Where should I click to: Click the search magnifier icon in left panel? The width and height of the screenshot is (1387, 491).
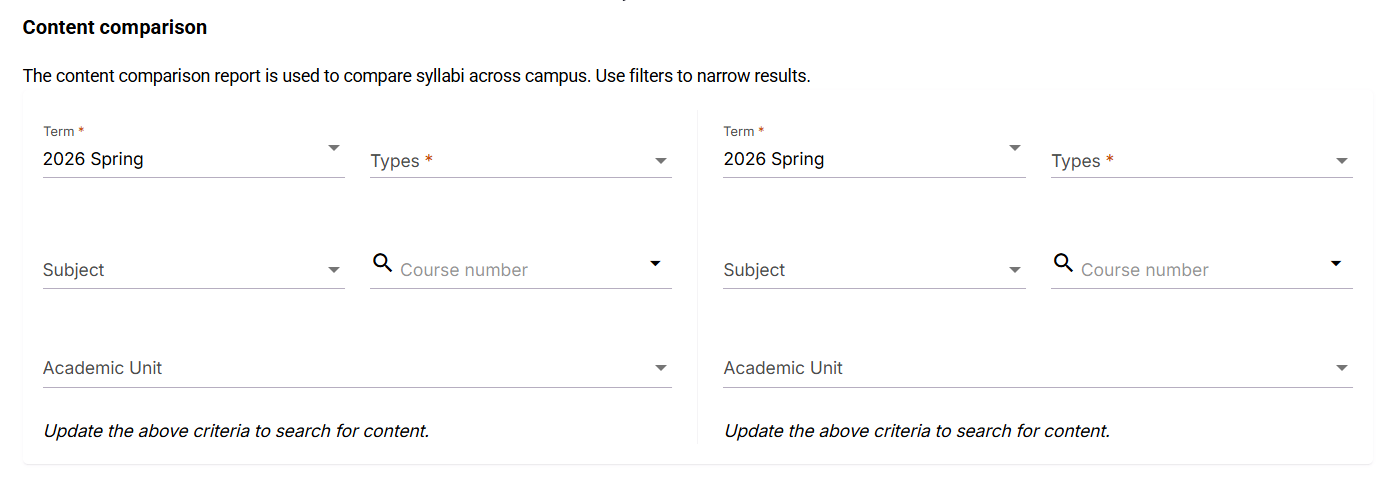382,263
